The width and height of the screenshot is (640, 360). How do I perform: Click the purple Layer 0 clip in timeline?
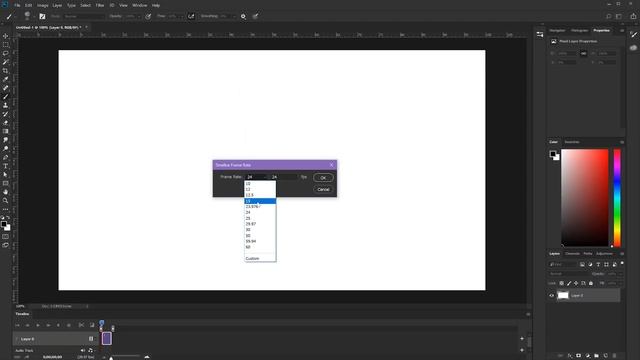tap(107, 338)
